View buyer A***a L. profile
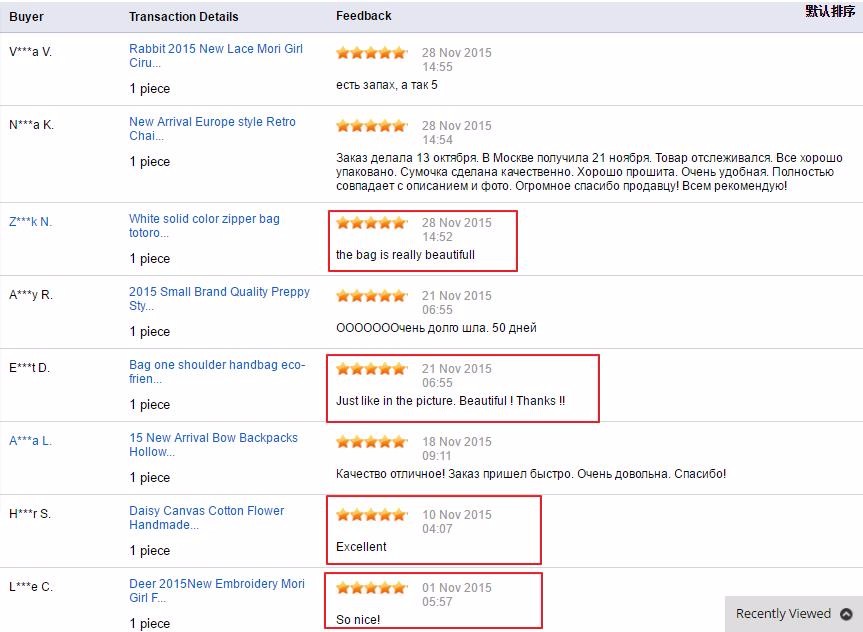 coord(30,441)
